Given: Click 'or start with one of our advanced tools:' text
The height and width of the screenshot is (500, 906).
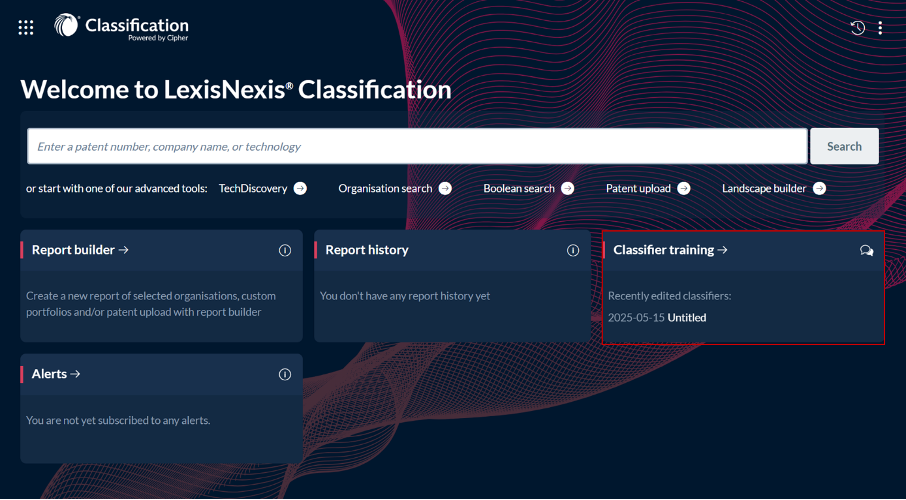Looking at the screenshot, I should coord(117,188).
